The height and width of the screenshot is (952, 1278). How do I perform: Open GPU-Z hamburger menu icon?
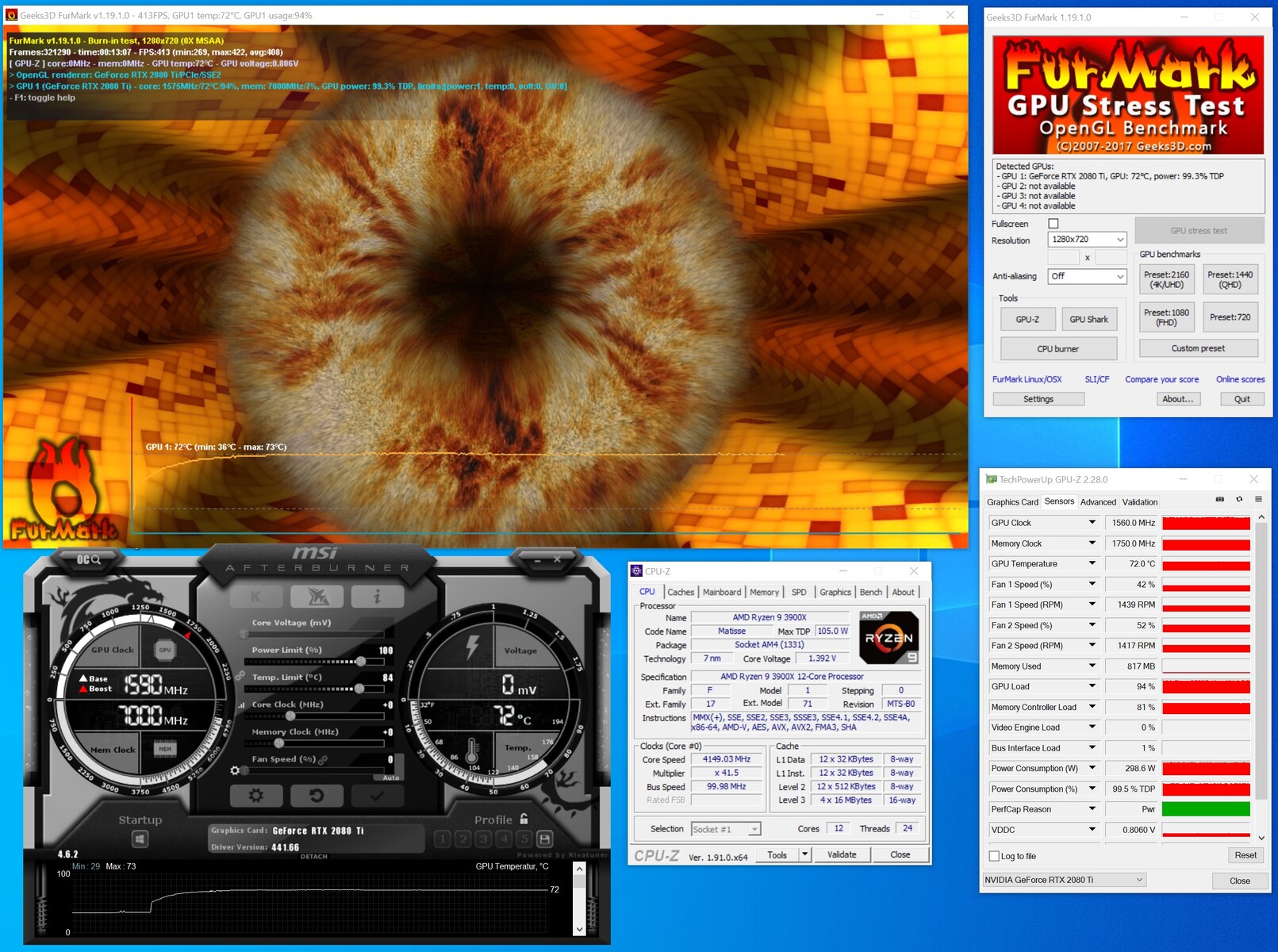(x=1258, y=500)
